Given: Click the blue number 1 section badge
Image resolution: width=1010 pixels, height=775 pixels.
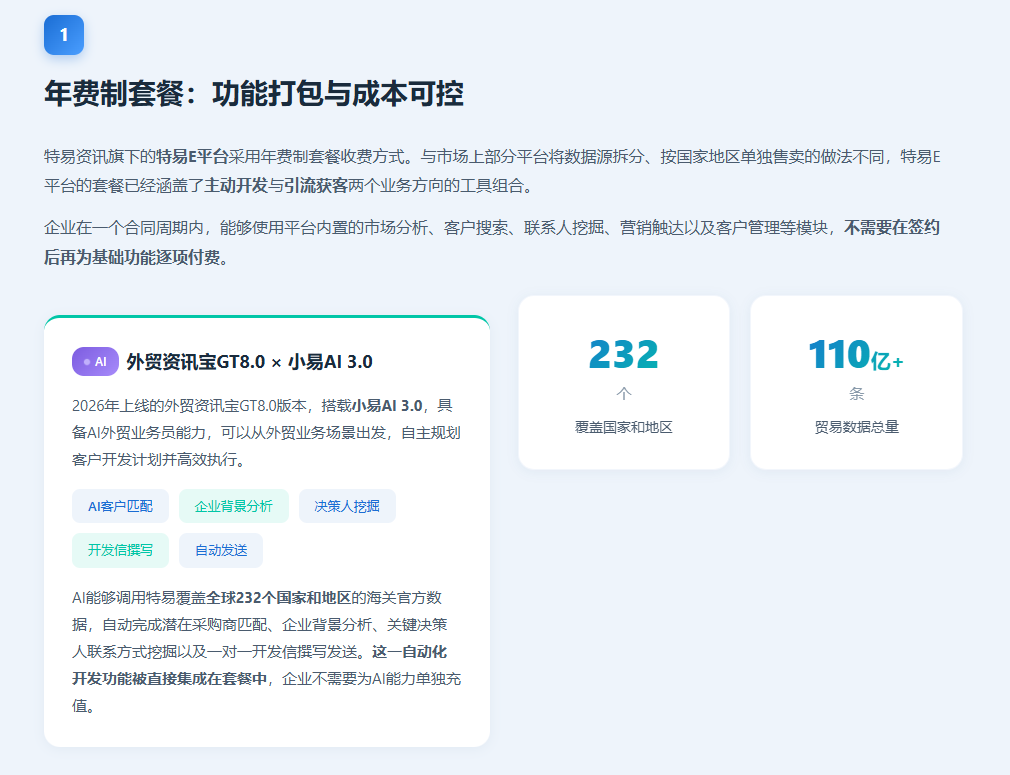Looking at the screenshot, I should click(64, 35).
